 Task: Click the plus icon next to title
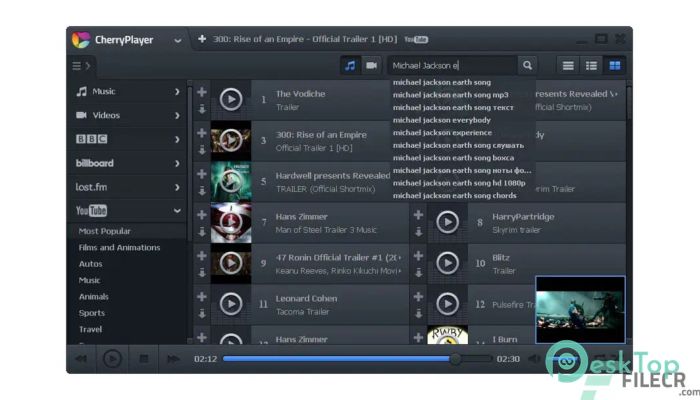[x=202, y=39]
